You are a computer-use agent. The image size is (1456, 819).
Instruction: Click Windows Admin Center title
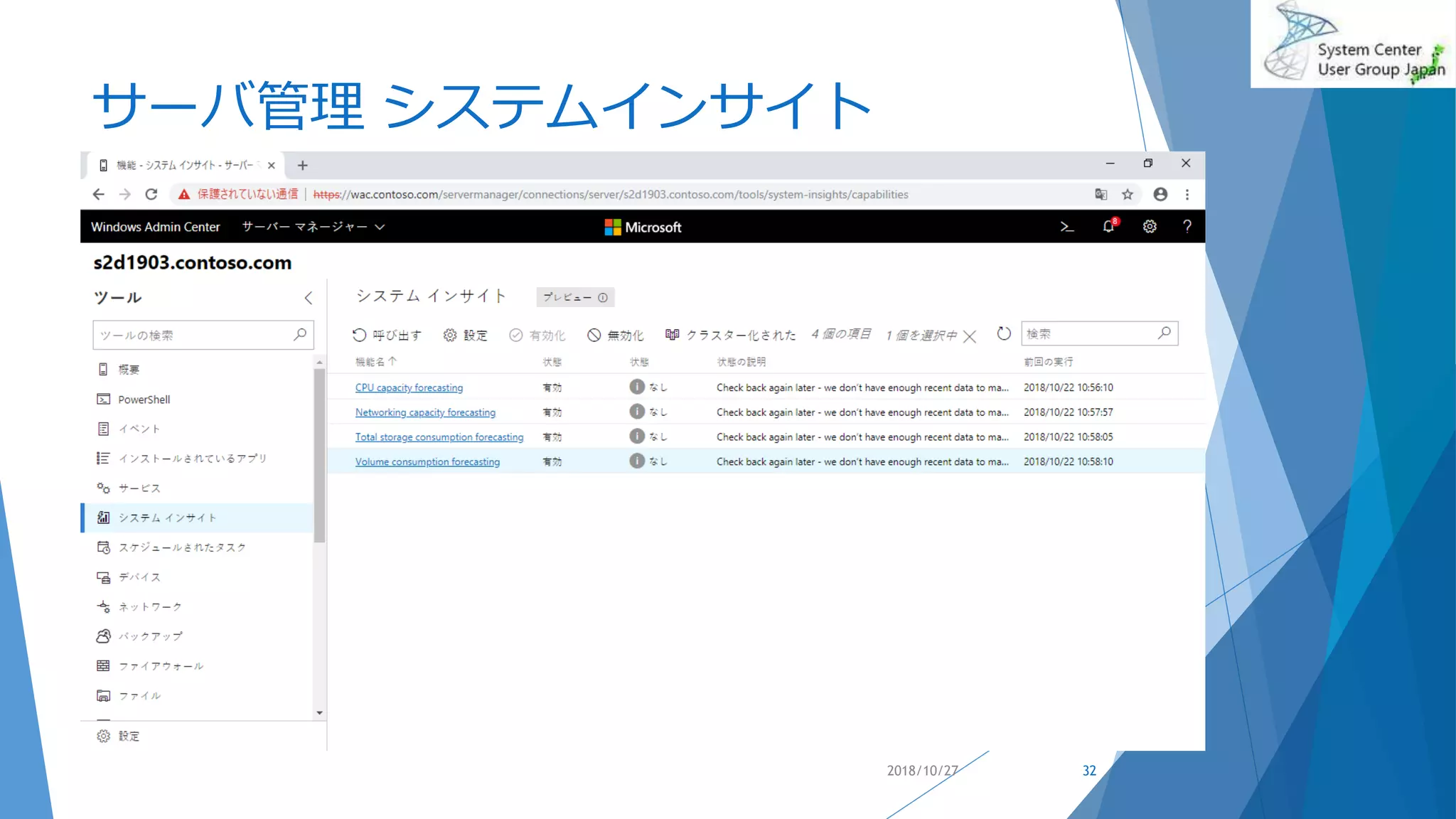pyautogui.click(x=156, y=227)
